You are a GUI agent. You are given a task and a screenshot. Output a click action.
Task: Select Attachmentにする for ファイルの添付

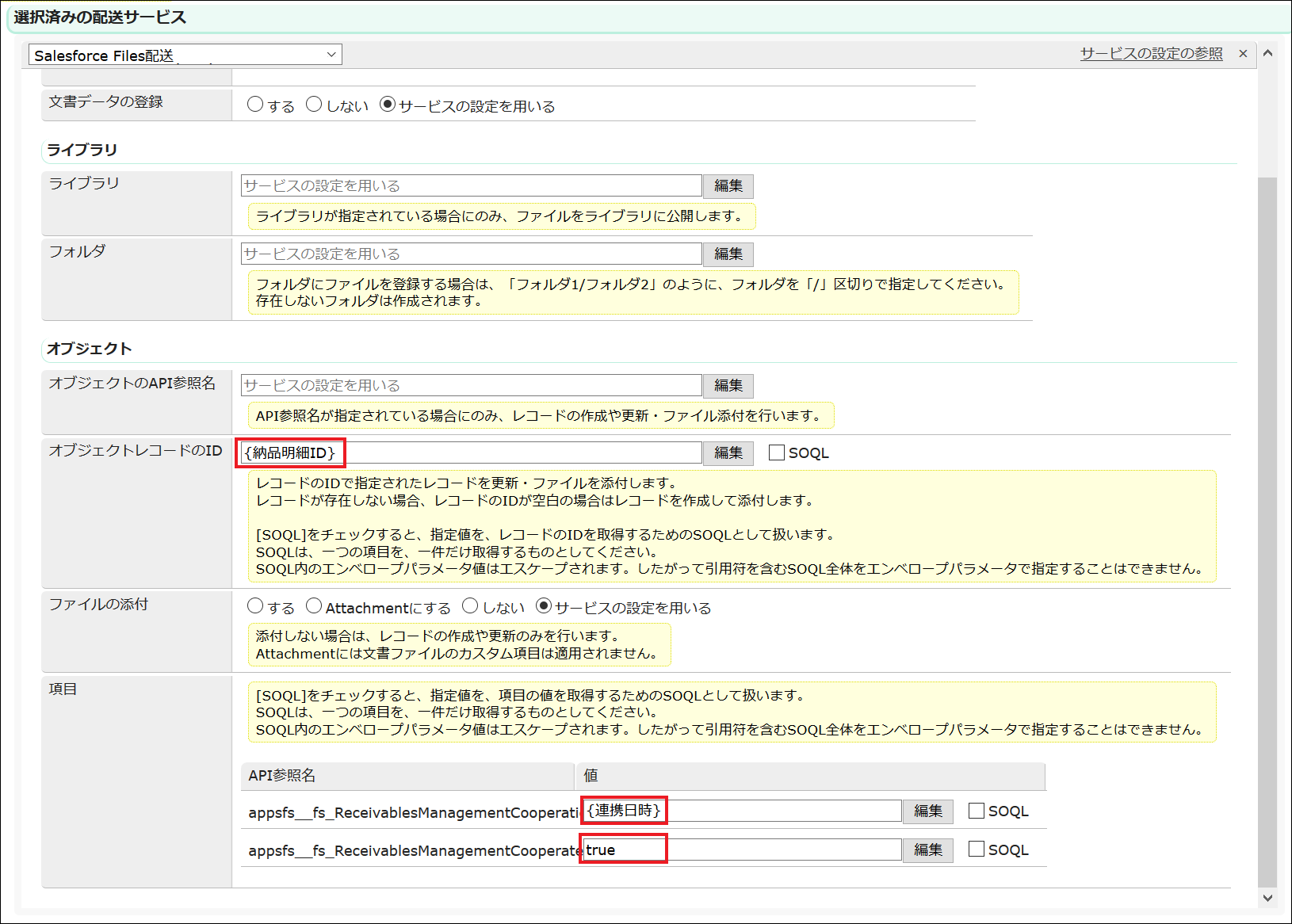click(x=315, y=607)
